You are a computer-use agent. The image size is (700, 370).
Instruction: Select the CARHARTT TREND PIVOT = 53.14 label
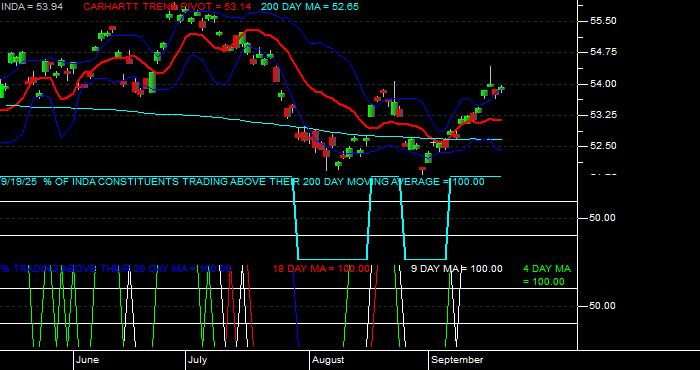pos(167,7)
